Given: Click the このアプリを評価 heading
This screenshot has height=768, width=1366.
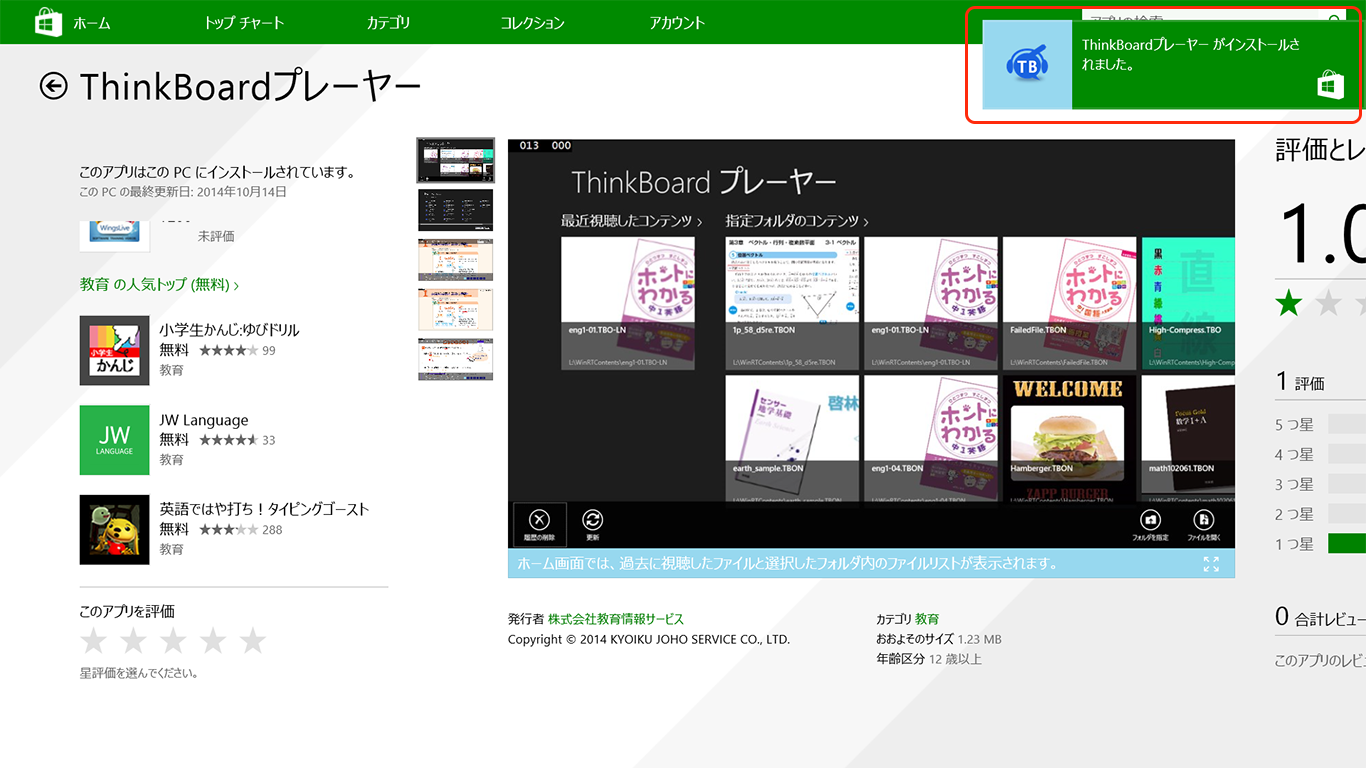Looking at the screenshot, I should [127, 611].
